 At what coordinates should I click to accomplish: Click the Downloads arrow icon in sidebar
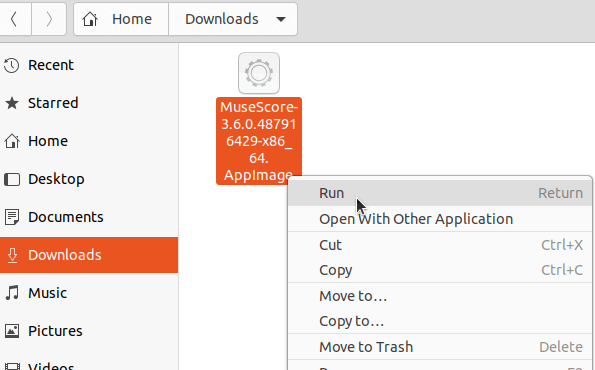point(12,255)
